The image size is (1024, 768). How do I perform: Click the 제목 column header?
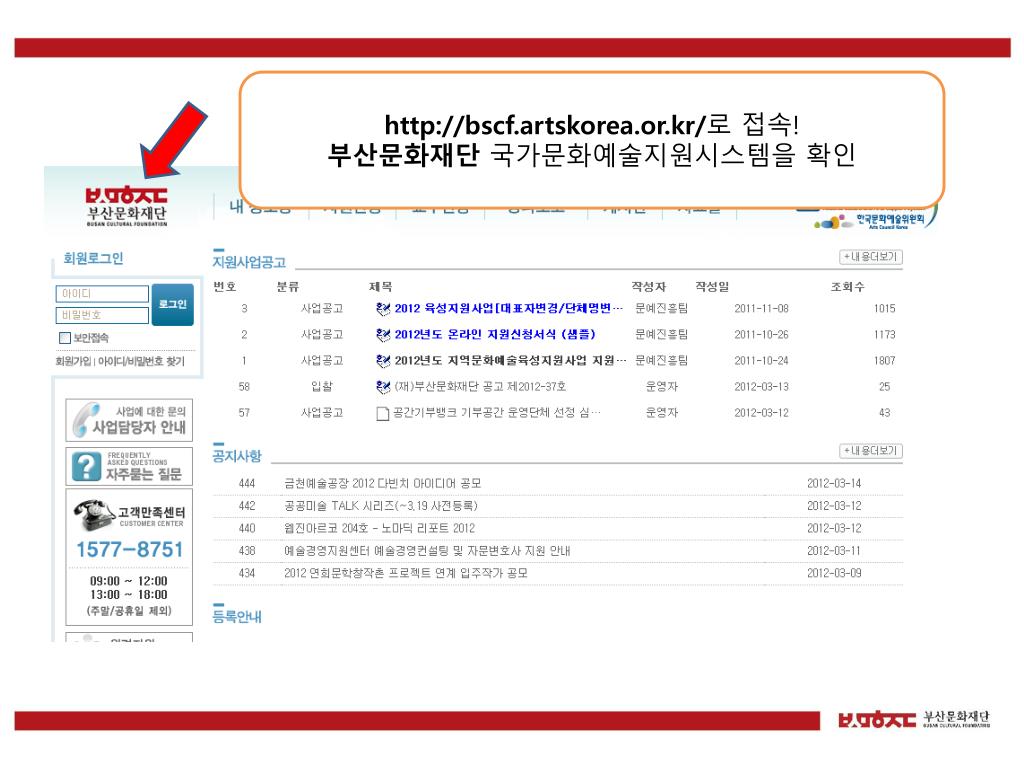point(380,287)
